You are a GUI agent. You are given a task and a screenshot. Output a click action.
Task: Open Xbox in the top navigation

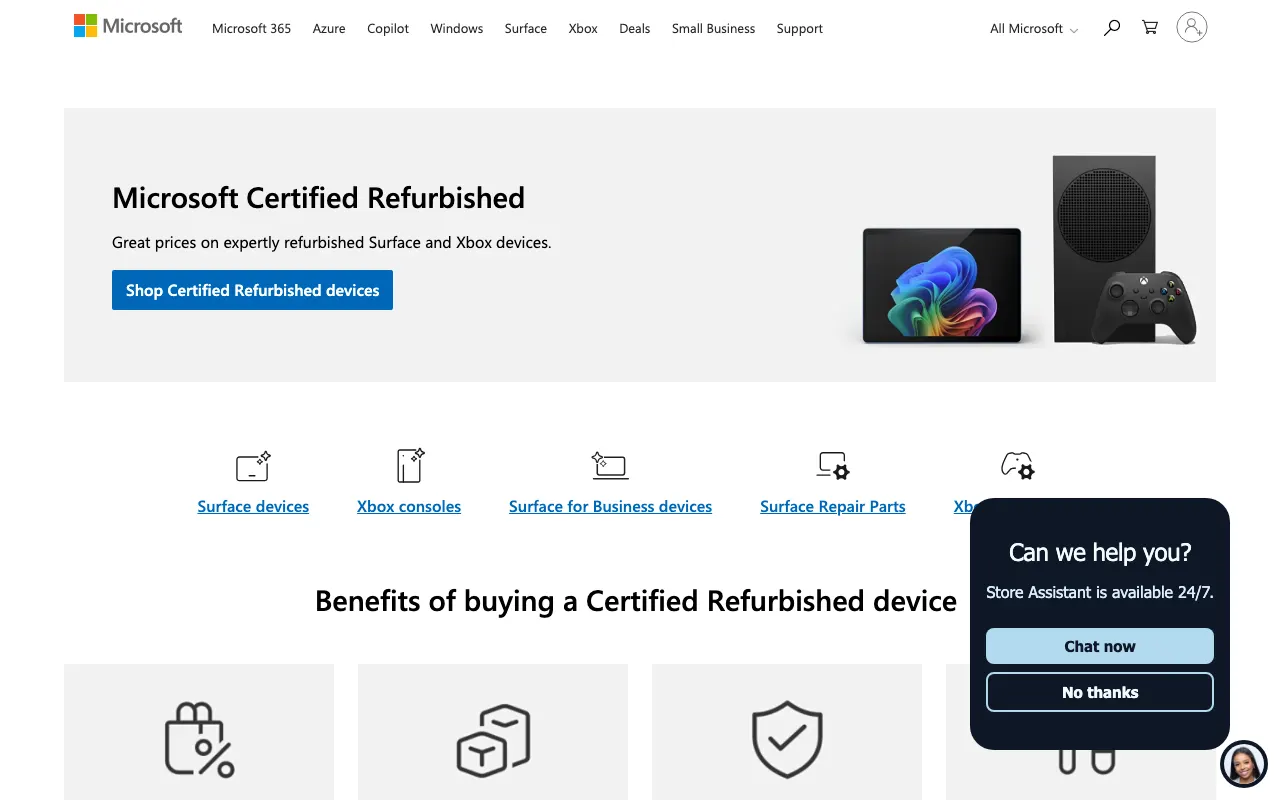pyautogui.click(x=583, y=29)
